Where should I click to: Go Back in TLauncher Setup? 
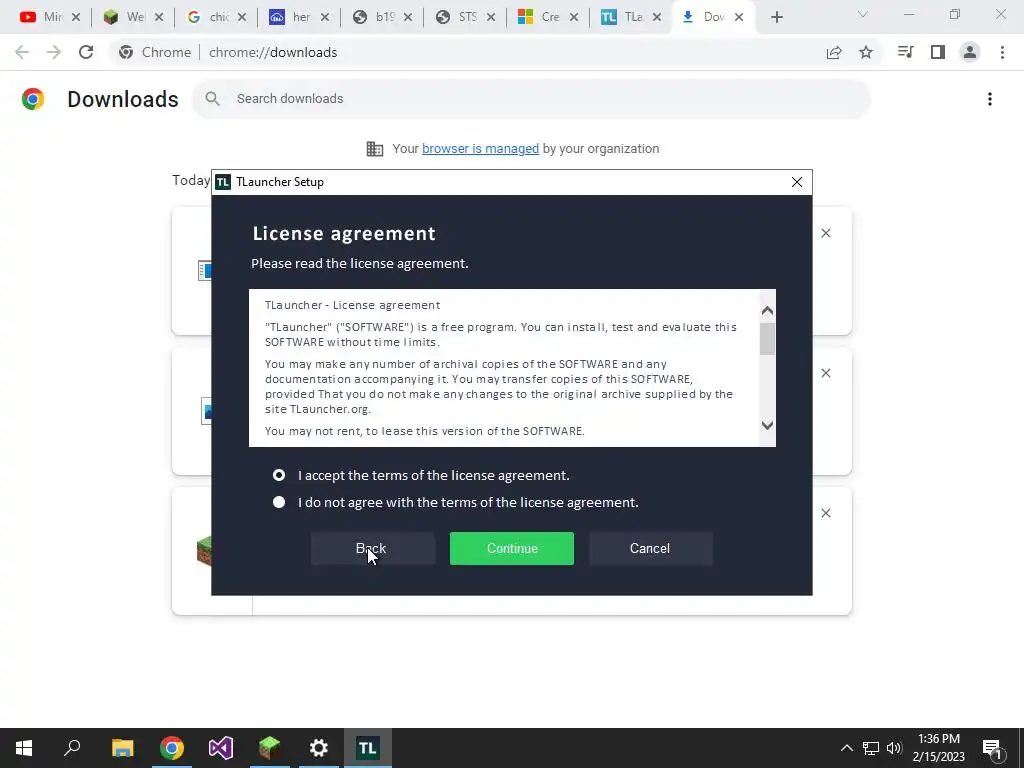point(372,549)
